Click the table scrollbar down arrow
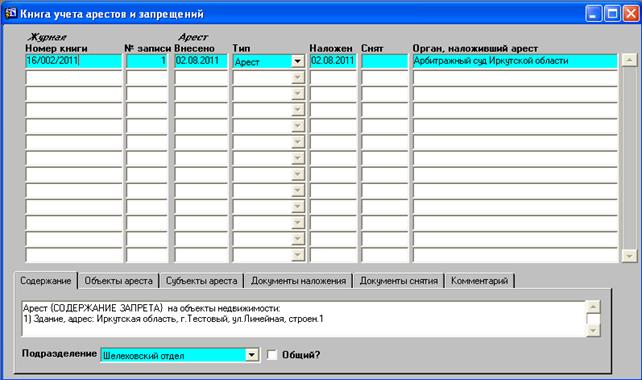The image size is (642, 380). (x=629, y=256)
